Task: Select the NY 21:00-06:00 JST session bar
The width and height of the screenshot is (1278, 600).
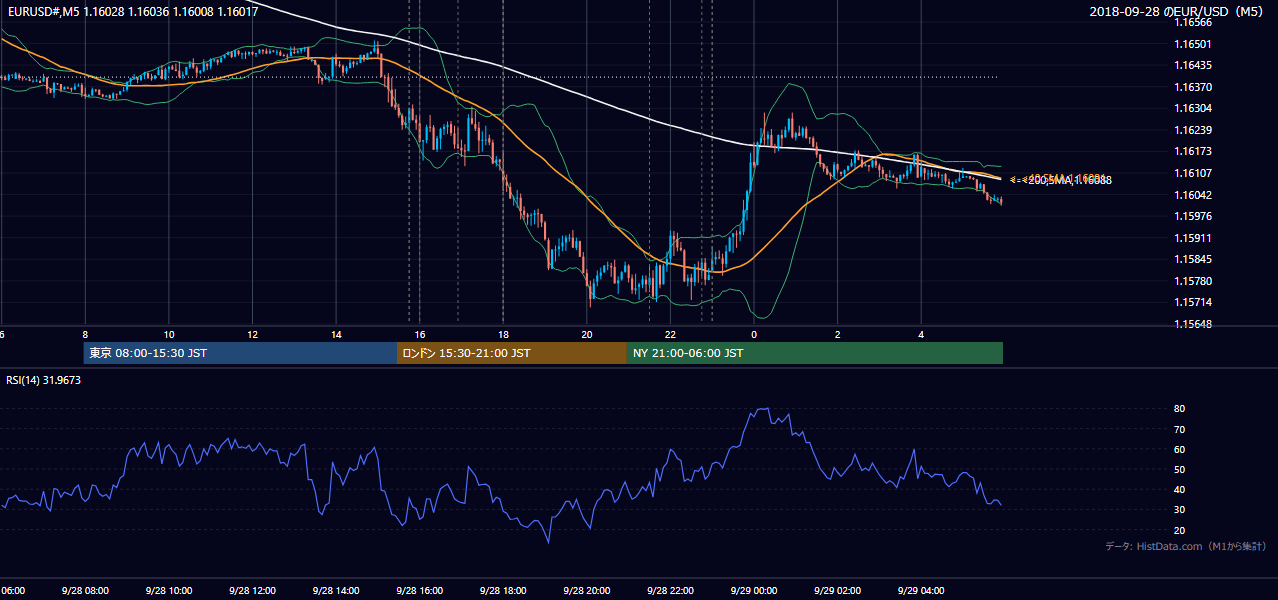Action: (815, 353)
